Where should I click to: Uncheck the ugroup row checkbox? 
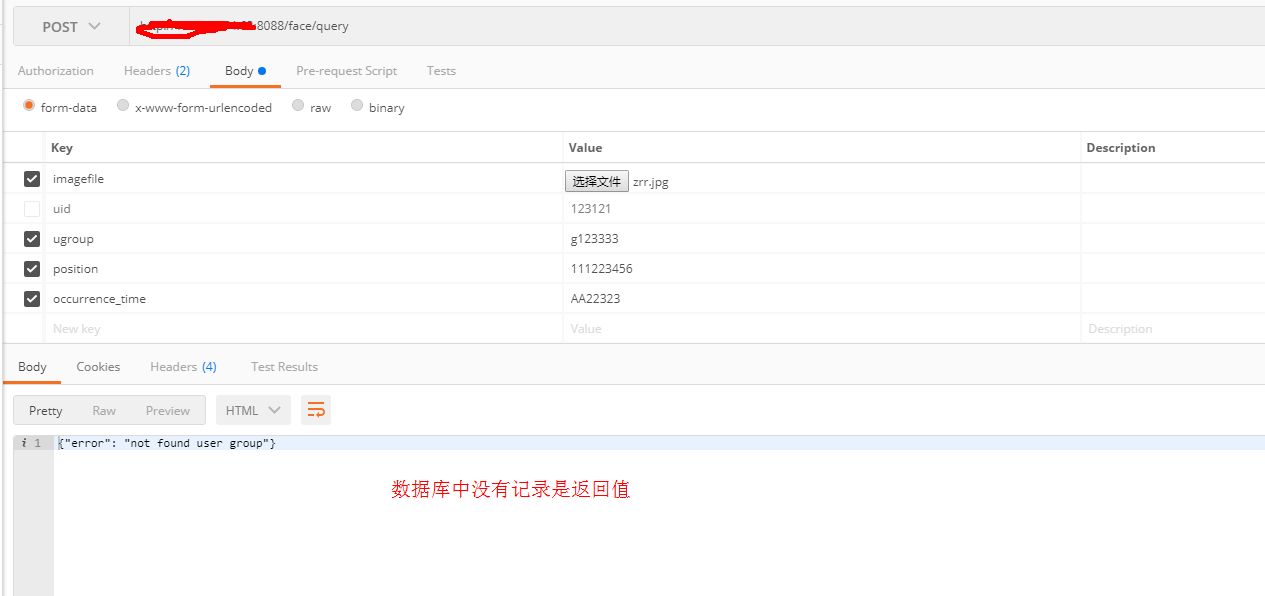[x=32, y=239]
